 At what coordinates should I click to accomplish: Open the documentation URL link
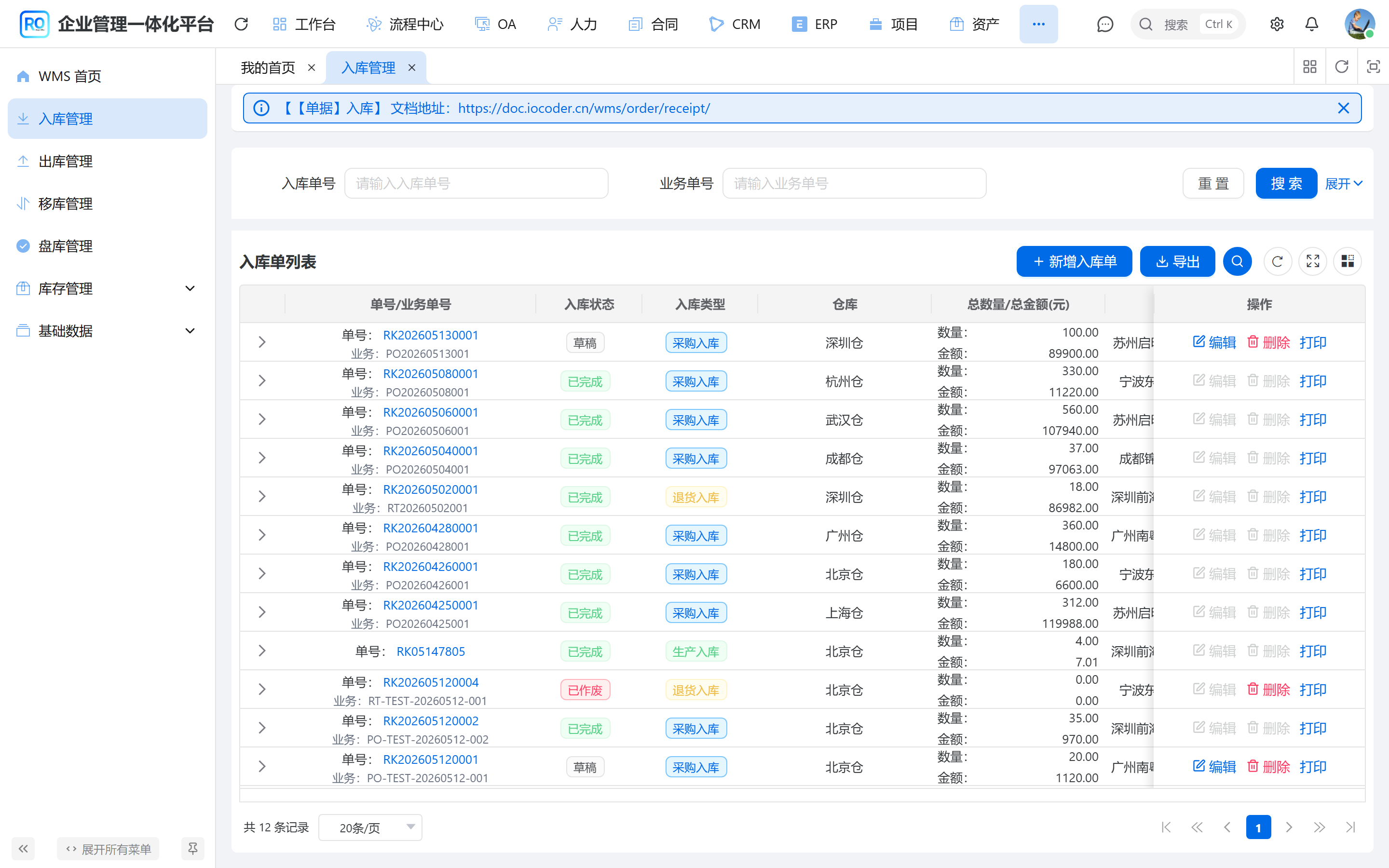point(584,108)
